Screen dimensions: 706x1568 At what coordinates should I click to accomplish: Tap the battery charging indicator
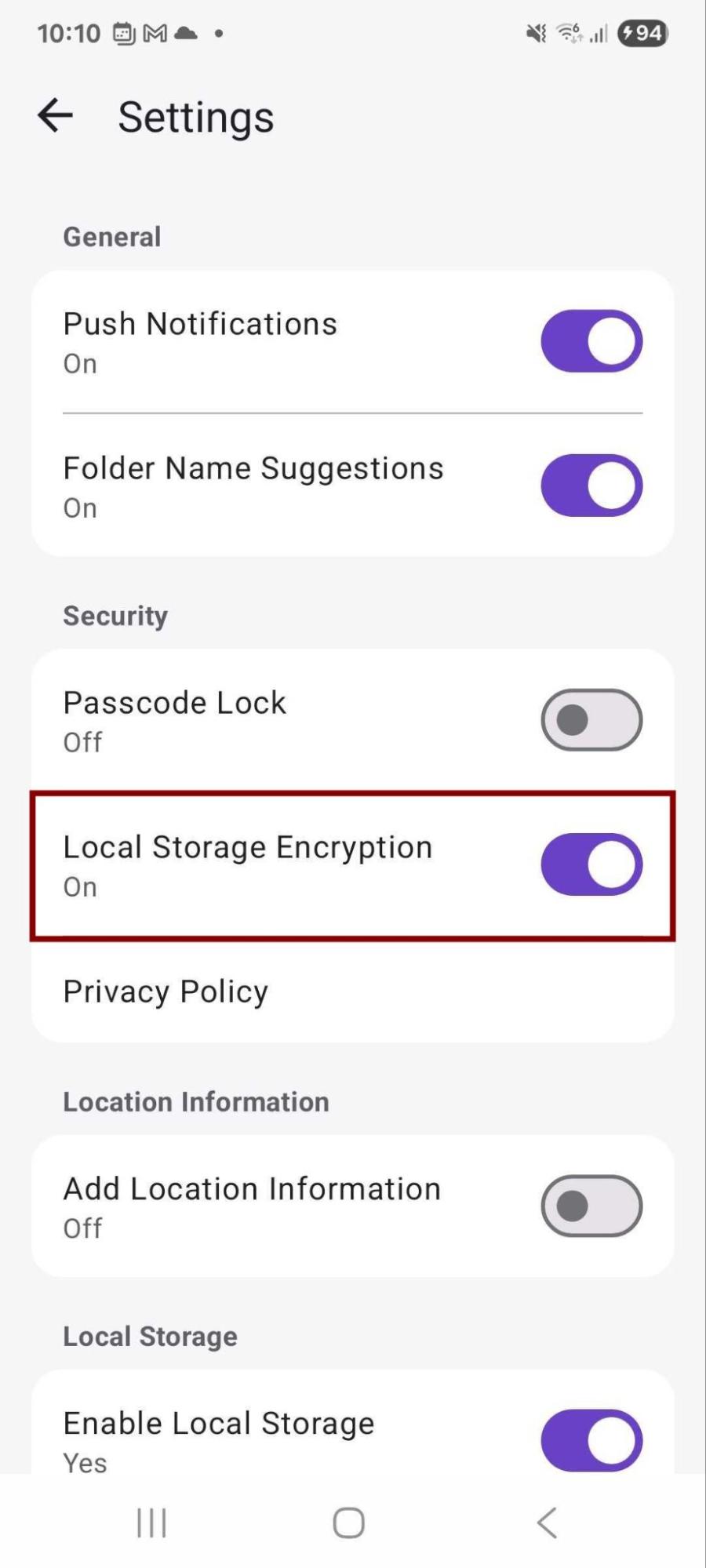tap(643, 33)
